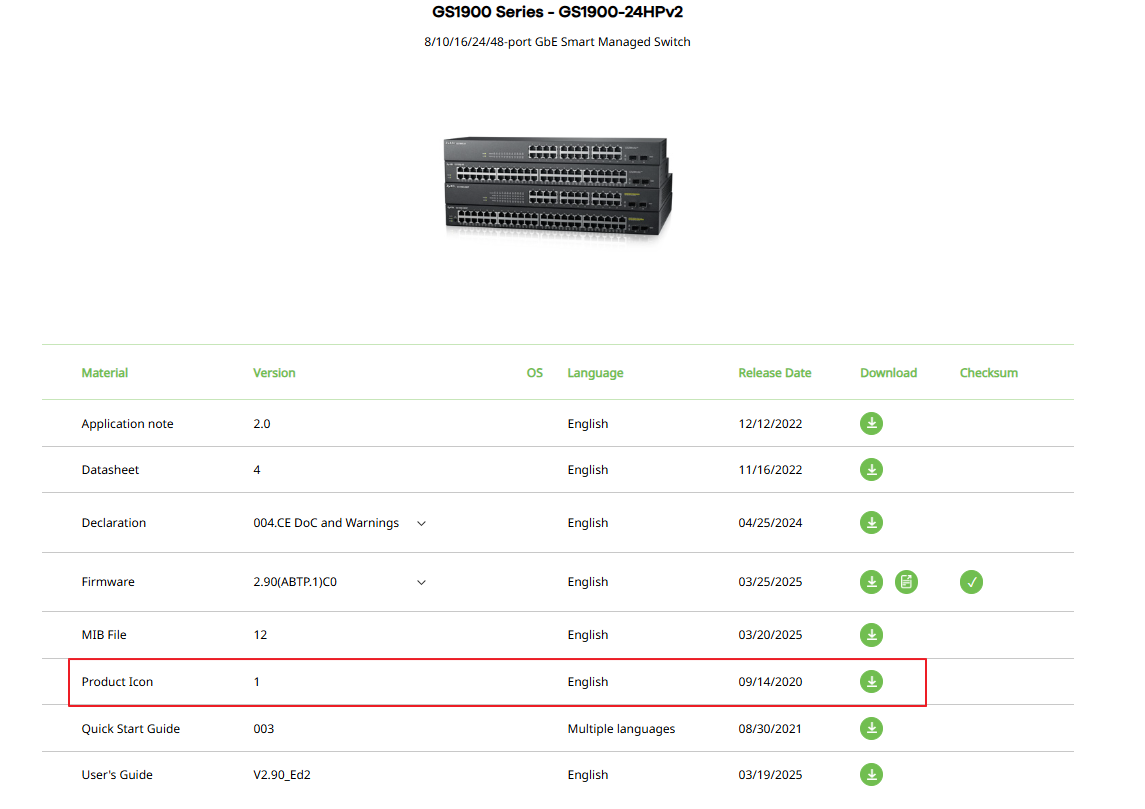This screenshot has width=1145, height=809.
Task: Expand the Firmware version dropdown
Action: click(x=421, y=583)
